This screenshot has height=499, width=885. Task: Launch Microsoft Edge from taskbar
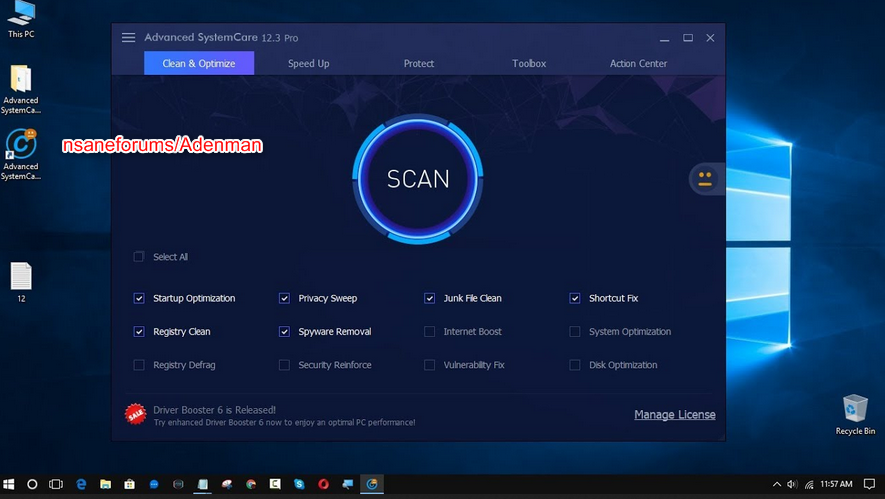coord(81,484)
